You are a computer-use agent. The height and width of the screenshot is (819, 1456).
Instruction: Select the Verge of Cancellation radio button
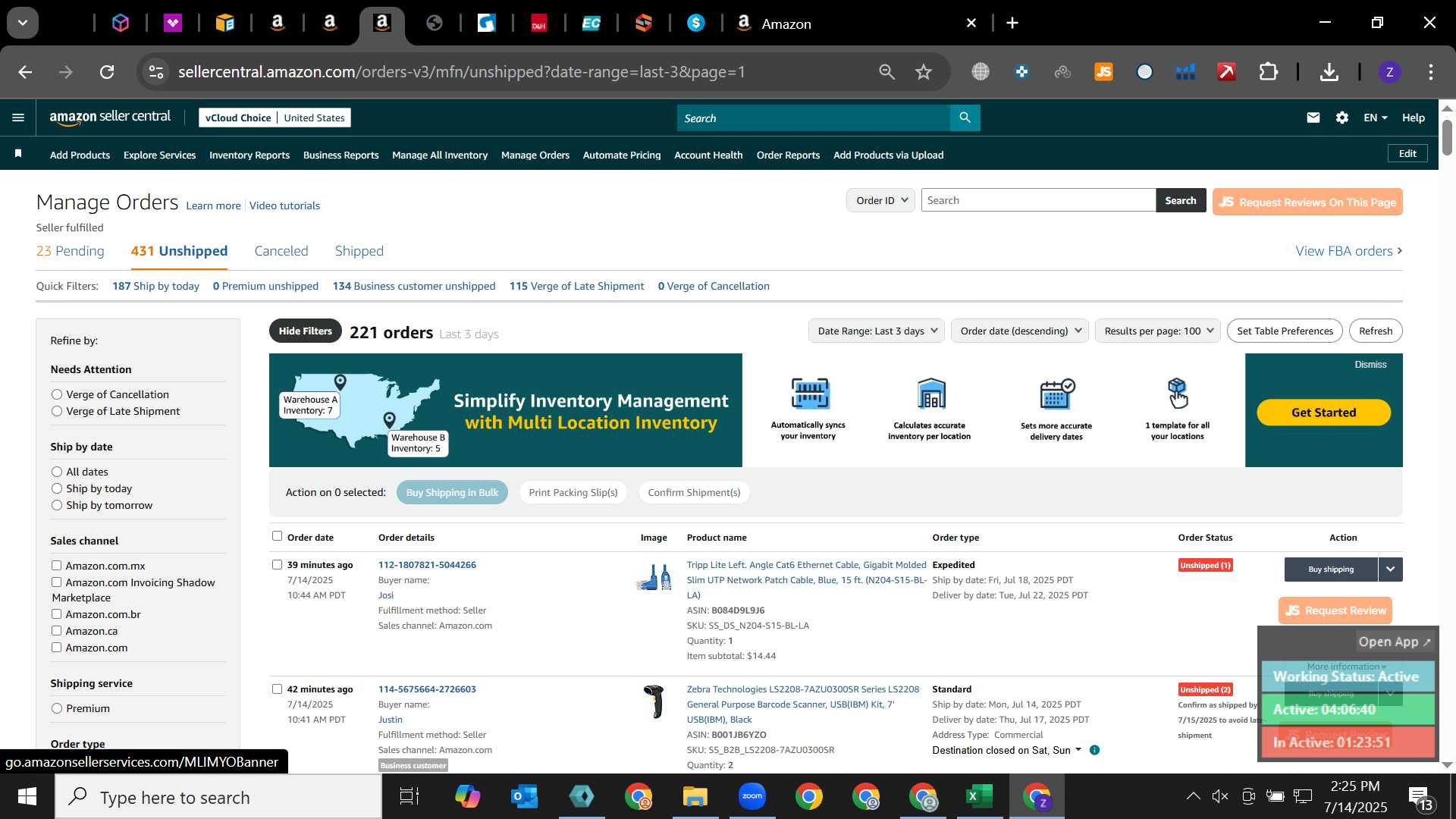click(57, 394)
